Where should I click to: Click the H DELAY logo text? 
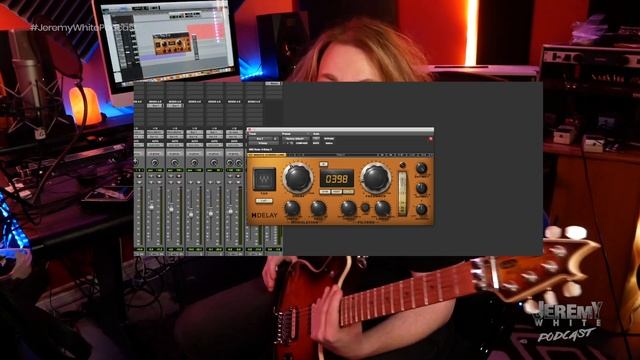pyautogui.click(x=264, y=215)
